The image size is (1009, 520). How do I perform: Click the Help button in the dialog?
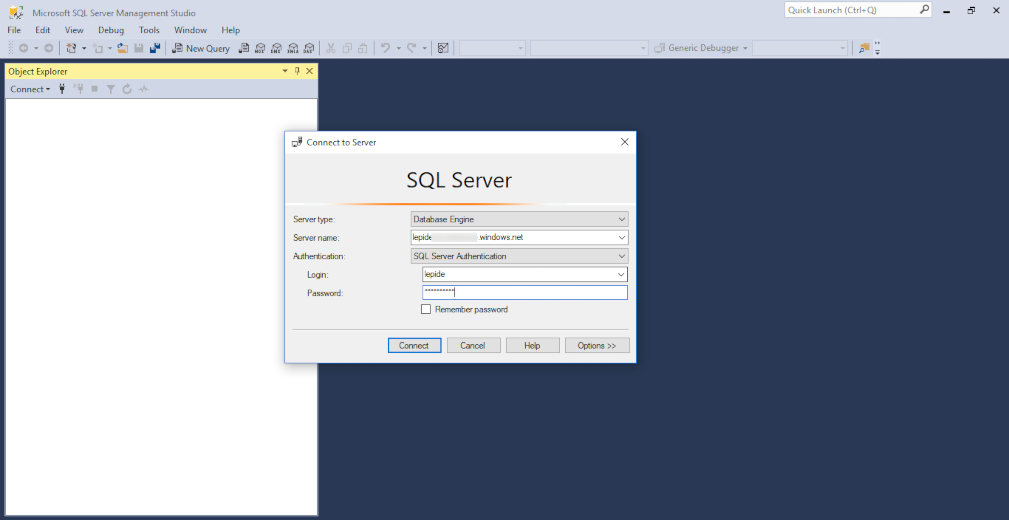click(x=533, y=346)
